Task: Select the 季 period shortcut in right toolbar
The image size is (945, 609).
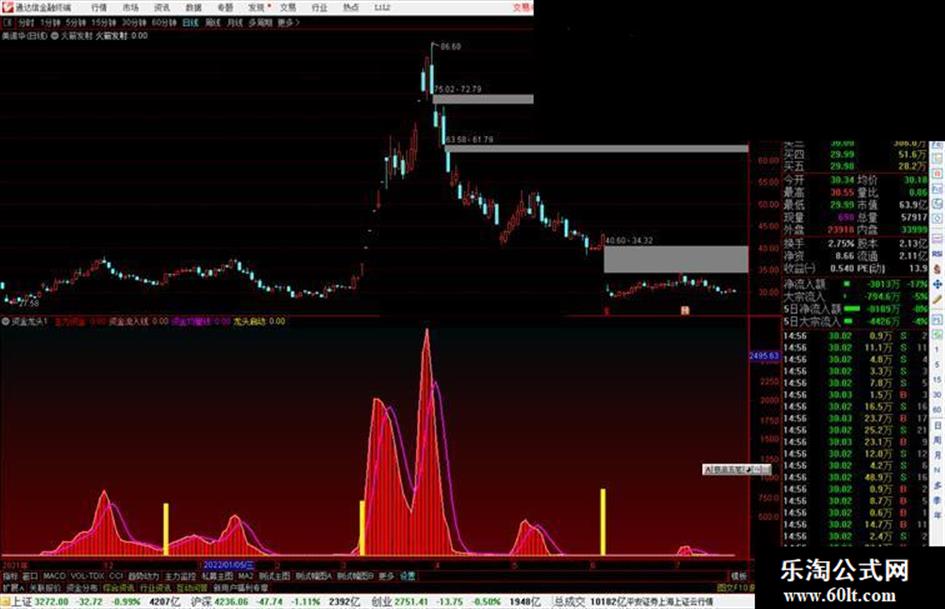Action: tap(937, 500)
